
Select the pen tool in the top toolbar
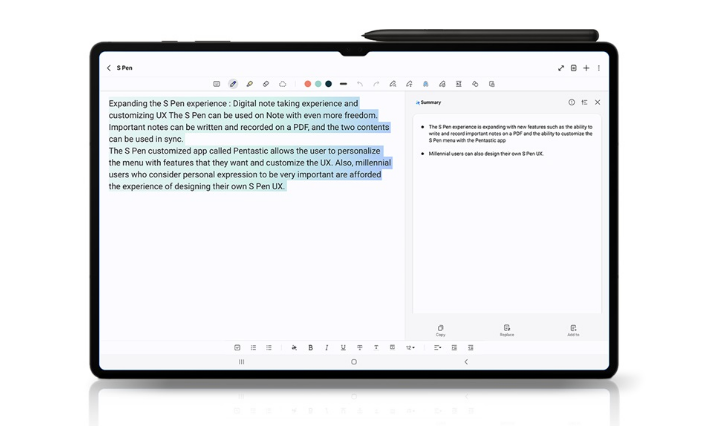[233, 84]
